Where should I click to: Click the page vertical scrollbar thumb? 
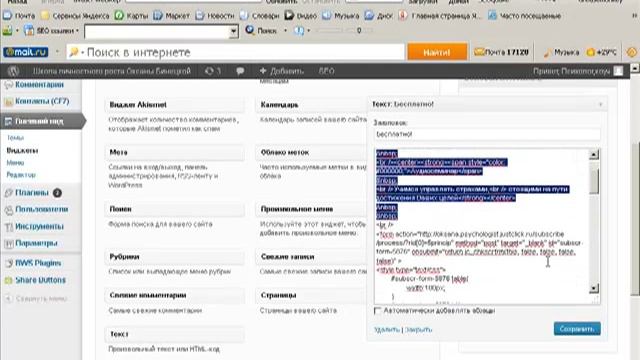tap(636, 218)
